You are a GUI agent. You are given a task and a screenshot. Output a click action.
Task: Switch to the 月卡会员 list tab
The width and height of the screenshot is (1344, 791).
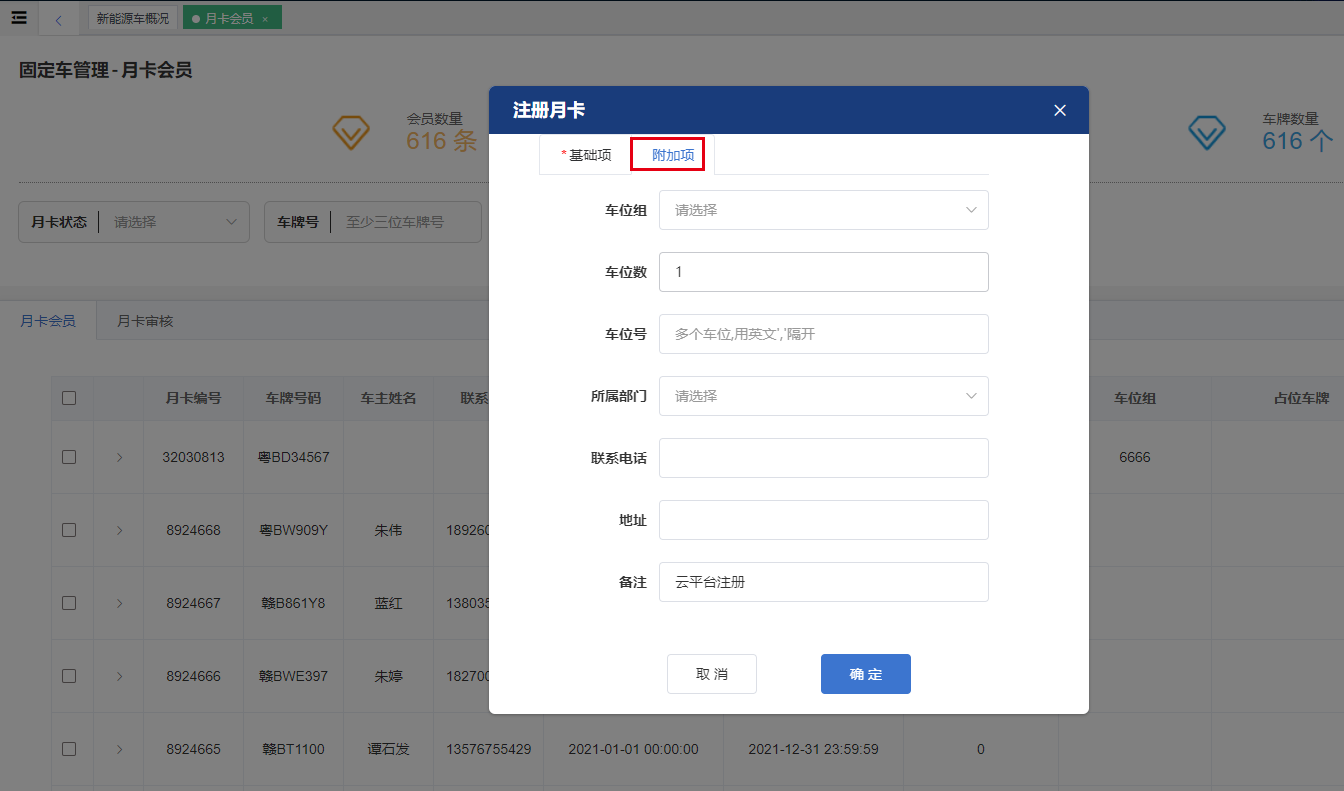coord(48,321)
